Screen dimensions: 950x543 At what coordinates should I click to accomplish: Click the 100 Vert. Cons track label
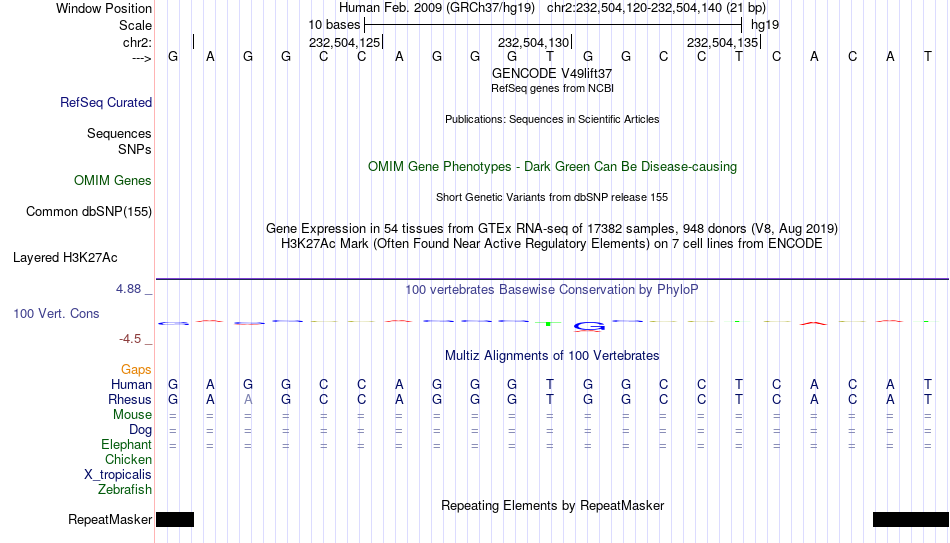56,313
